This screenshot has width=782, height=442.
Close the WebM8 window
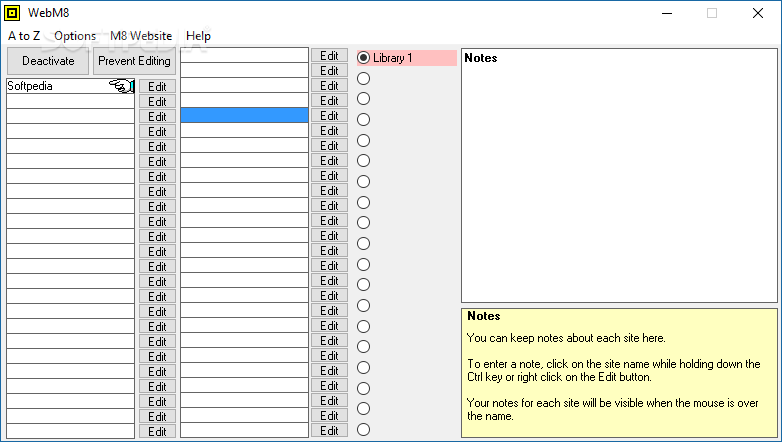click(758, 13)
